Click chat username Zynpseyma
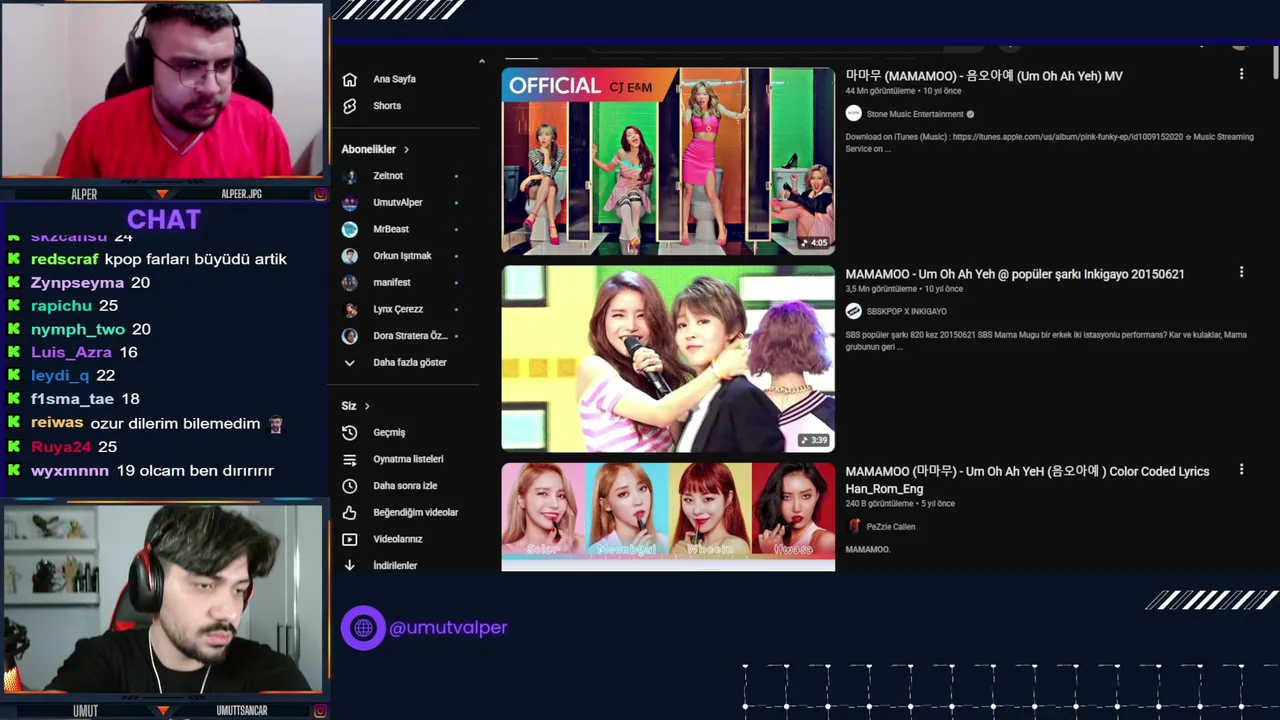The height and width of the screenshot is (720, 1280). tap(77, 283)
